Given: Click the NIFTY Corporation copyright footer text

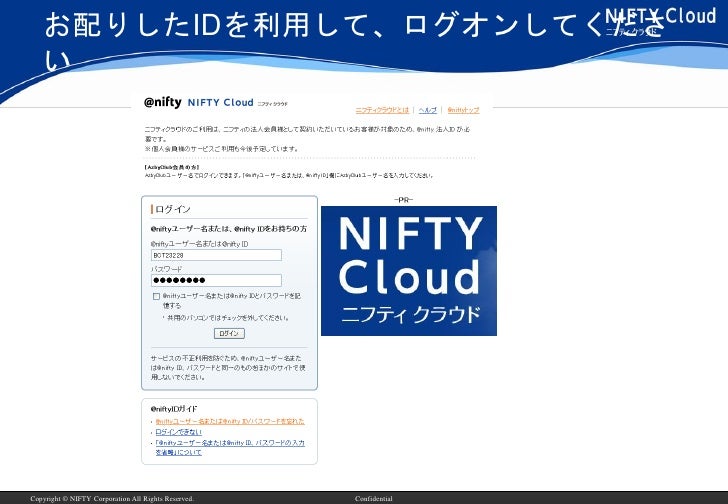Looking at the screenshot, I should tap(111, 499).
